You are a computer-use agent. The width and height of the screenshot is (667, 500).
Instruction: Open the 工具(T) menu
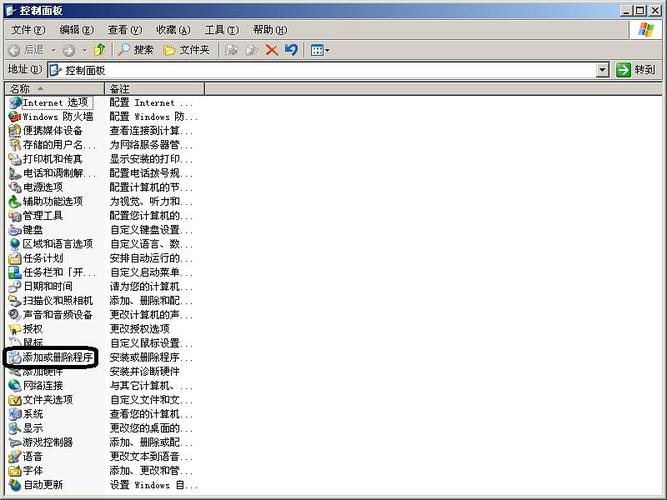[222, 30]
